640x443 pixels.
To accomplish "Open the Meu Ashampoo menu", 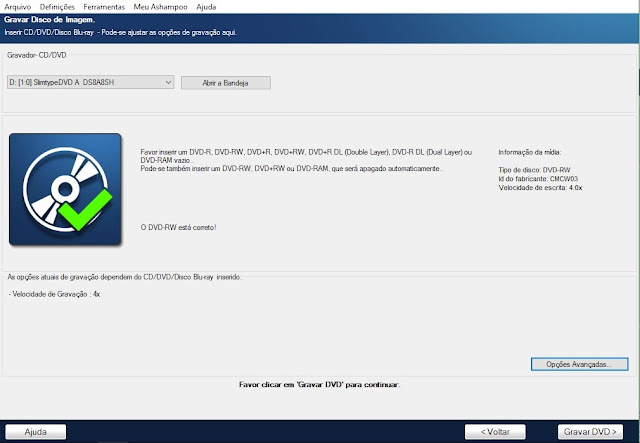I will pyautogui.click(x=160, y=7).
